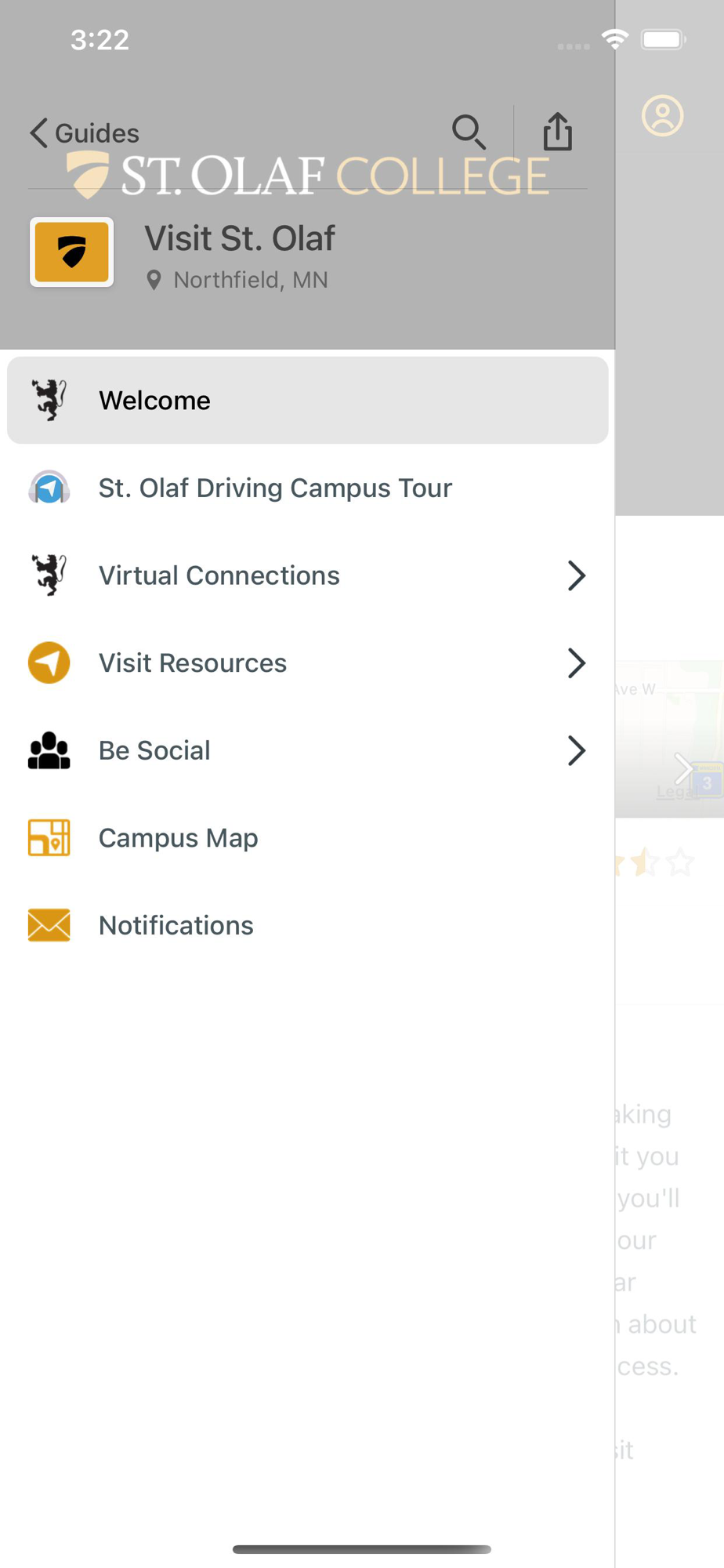This screenshot has width=724, height=1568.
Task: Tap the search magnifier icon
Action: click(x=469, y=132)
